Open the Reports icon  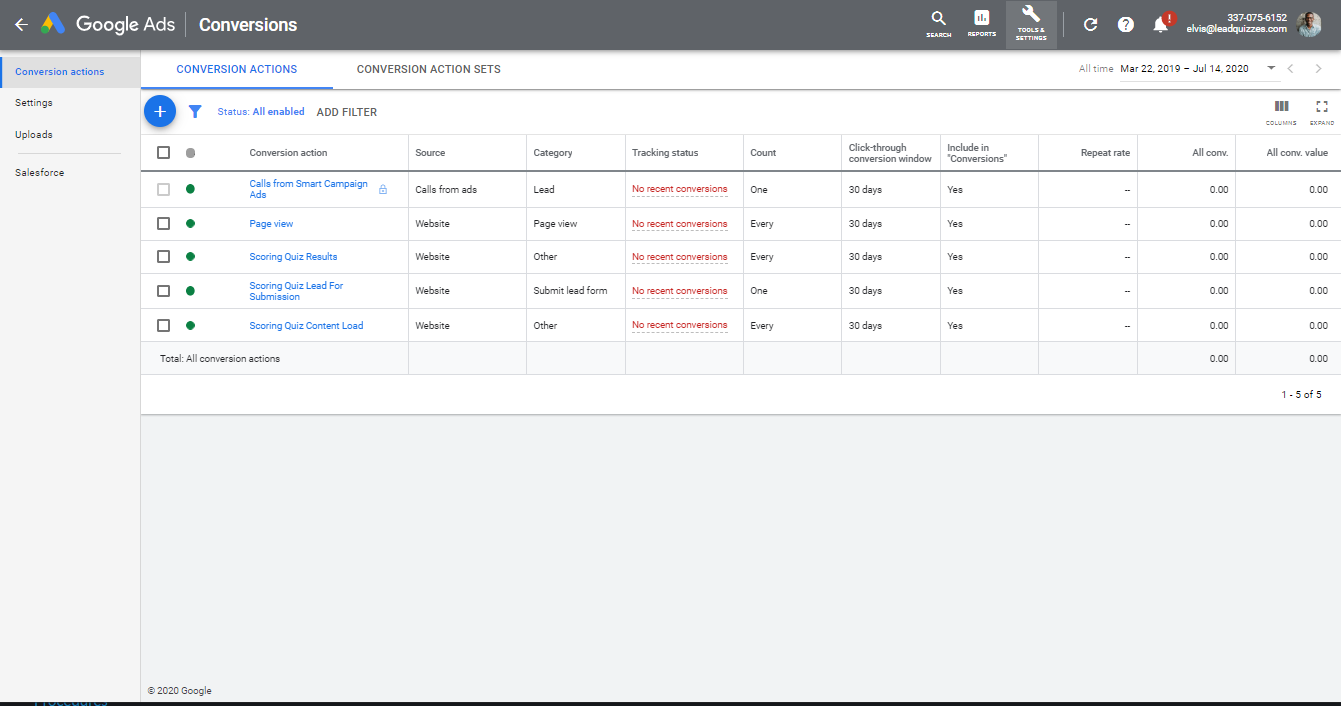pos(981,24)
